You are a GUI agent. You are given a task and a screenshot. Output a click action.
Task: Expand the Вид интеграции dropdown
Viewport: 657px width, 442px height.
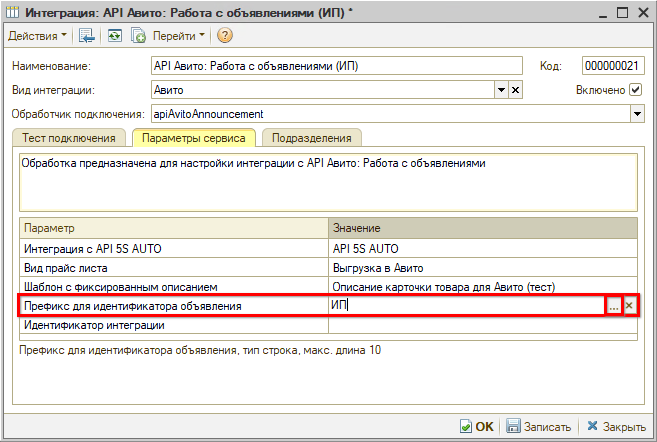click(x=501, y=90)
